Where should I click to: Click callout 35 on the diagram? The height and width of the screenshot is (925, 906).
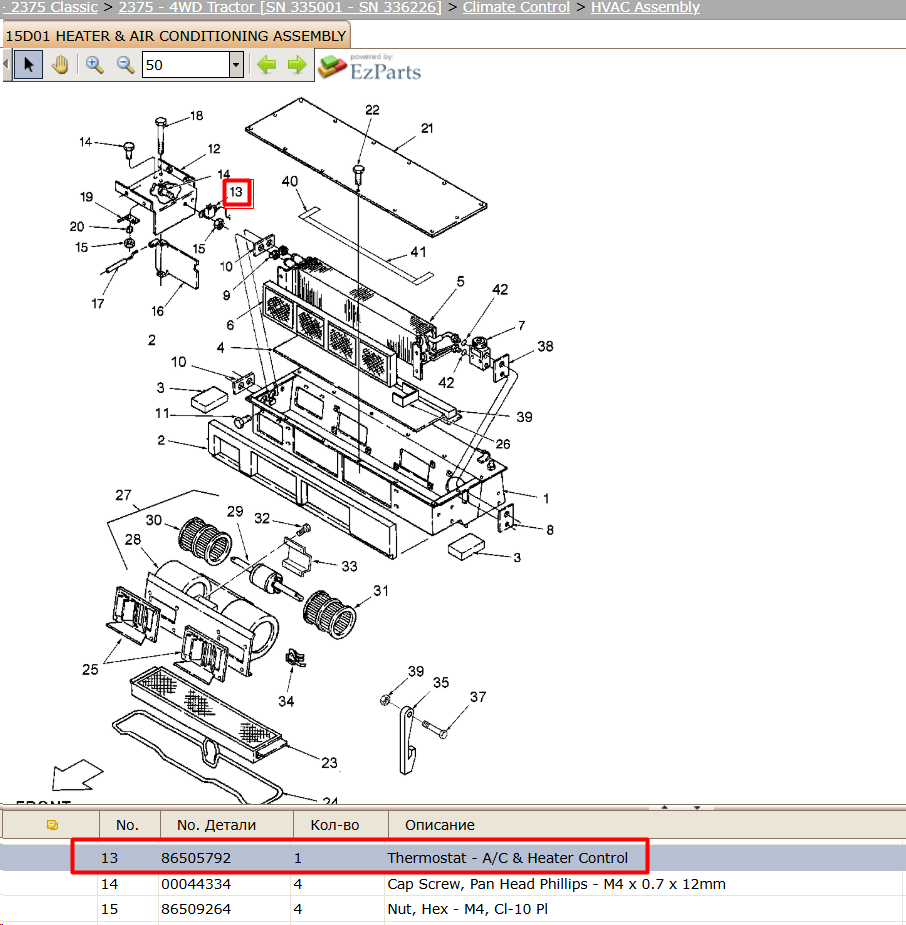tap(441, 683)
